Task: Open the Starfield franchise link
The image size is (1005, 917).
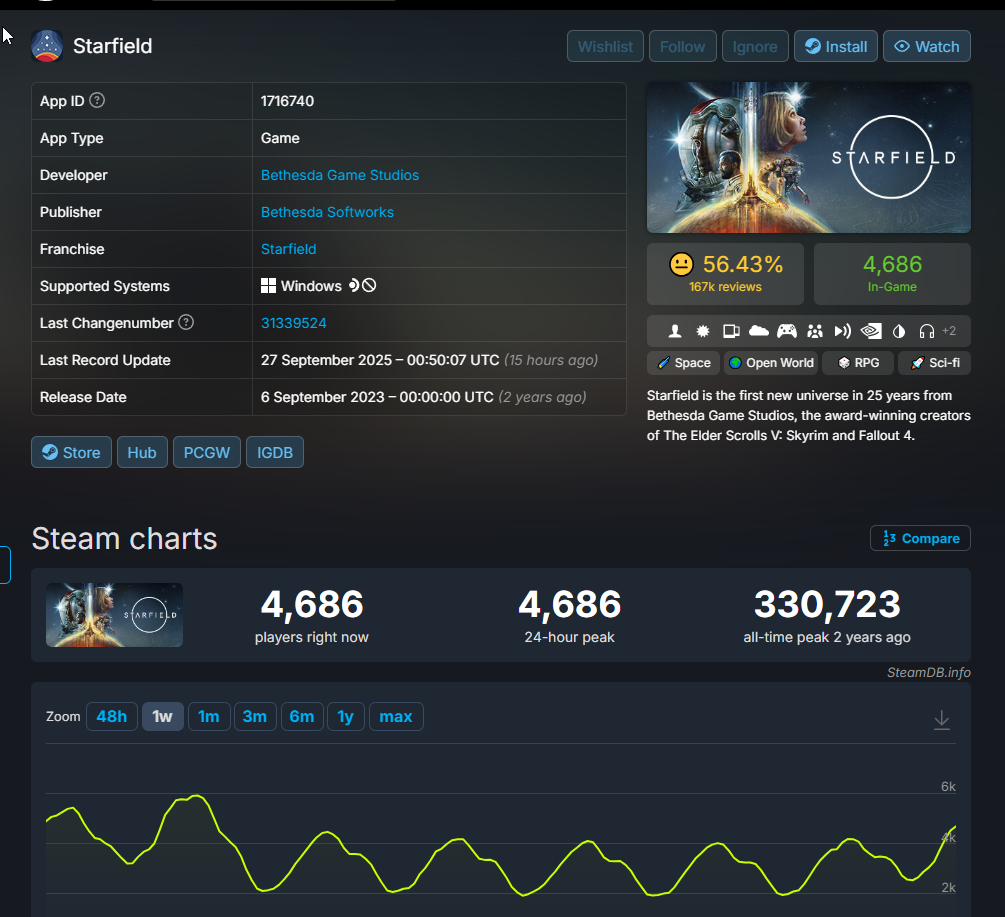Action: (288, 249)
